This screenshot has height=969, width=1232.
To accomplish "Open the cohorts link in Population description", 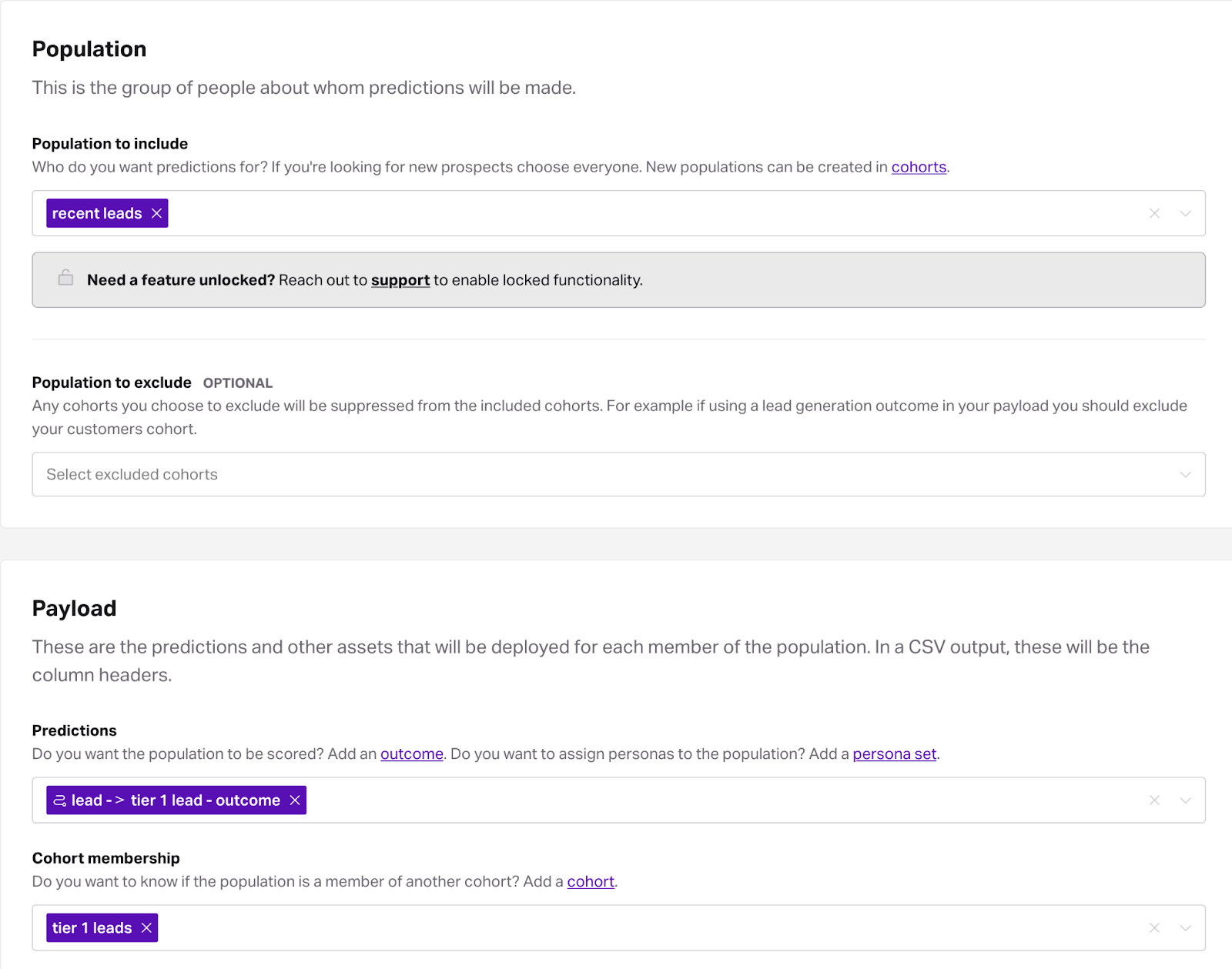I will (x=918, y=167).
